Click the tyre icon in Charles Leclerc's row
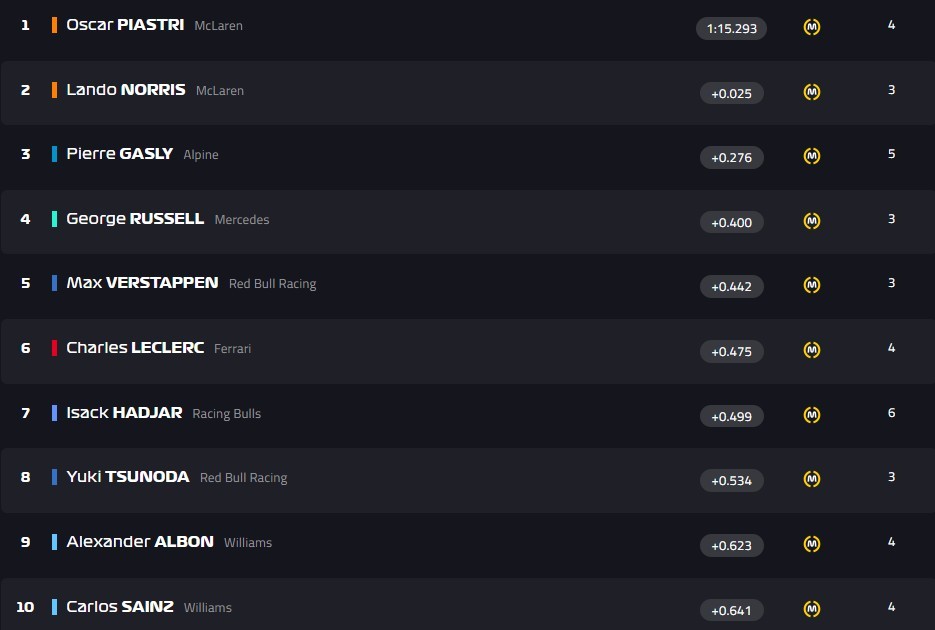 click(x=812, y=350)
